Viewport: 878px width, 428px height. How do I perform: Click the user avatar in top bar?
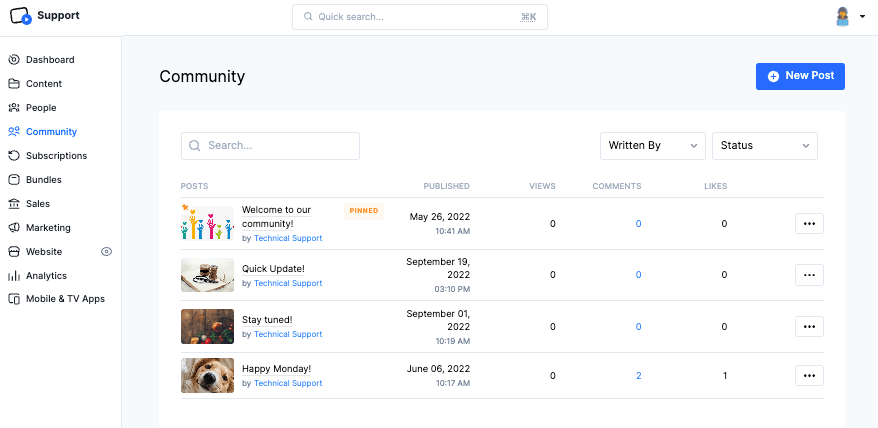click(843, 17)
